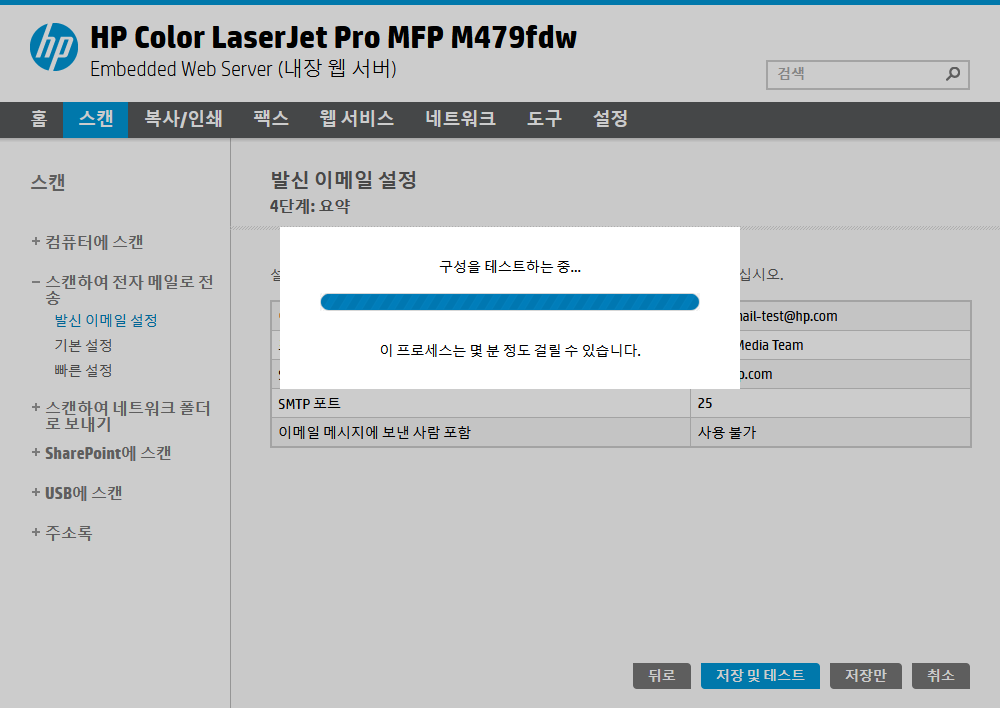Click the 저장만 button
Image resolution: width=1000 pixels, height=708 pixels.
pyautogui.click(x=866, y=675)
